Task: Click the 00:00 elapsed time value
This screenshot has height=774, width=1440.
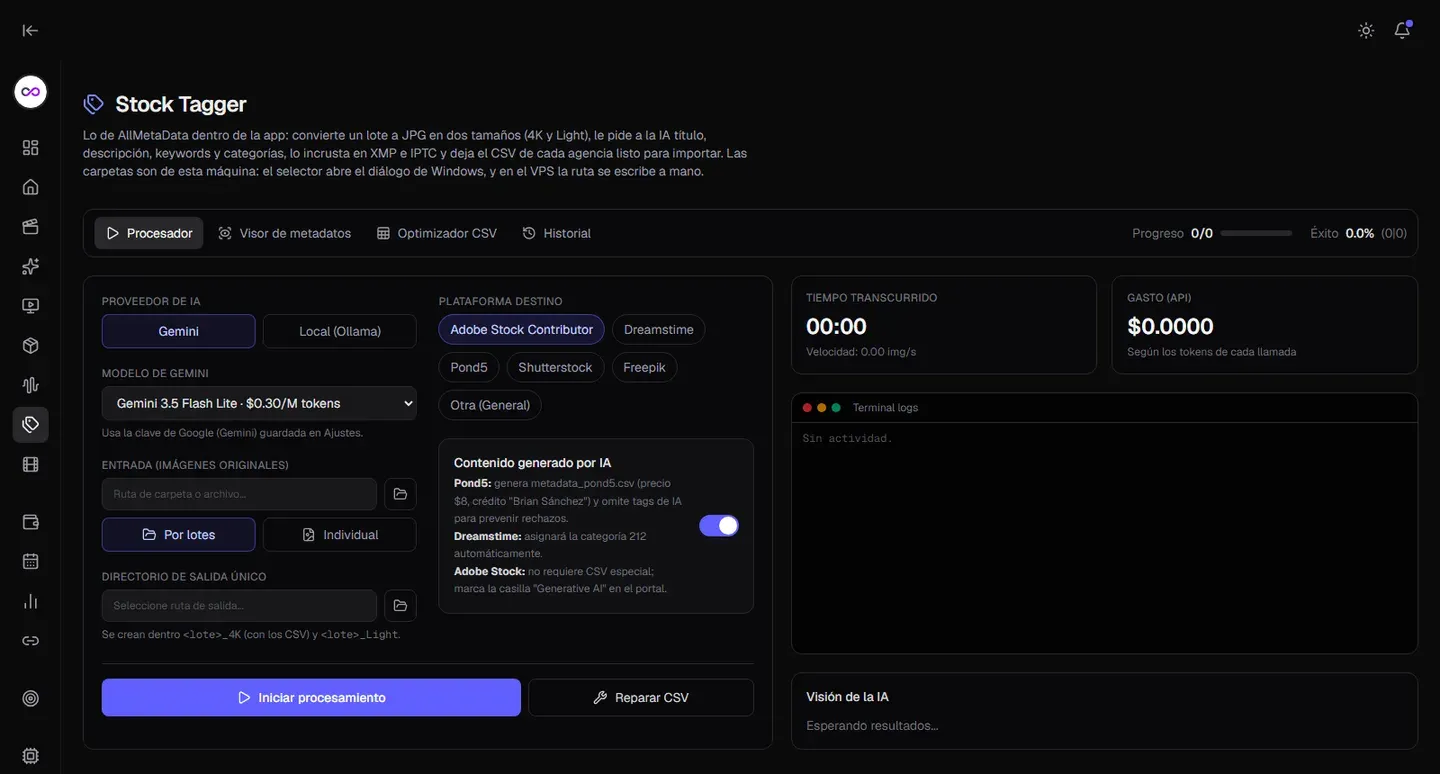Action: (836, 326)
